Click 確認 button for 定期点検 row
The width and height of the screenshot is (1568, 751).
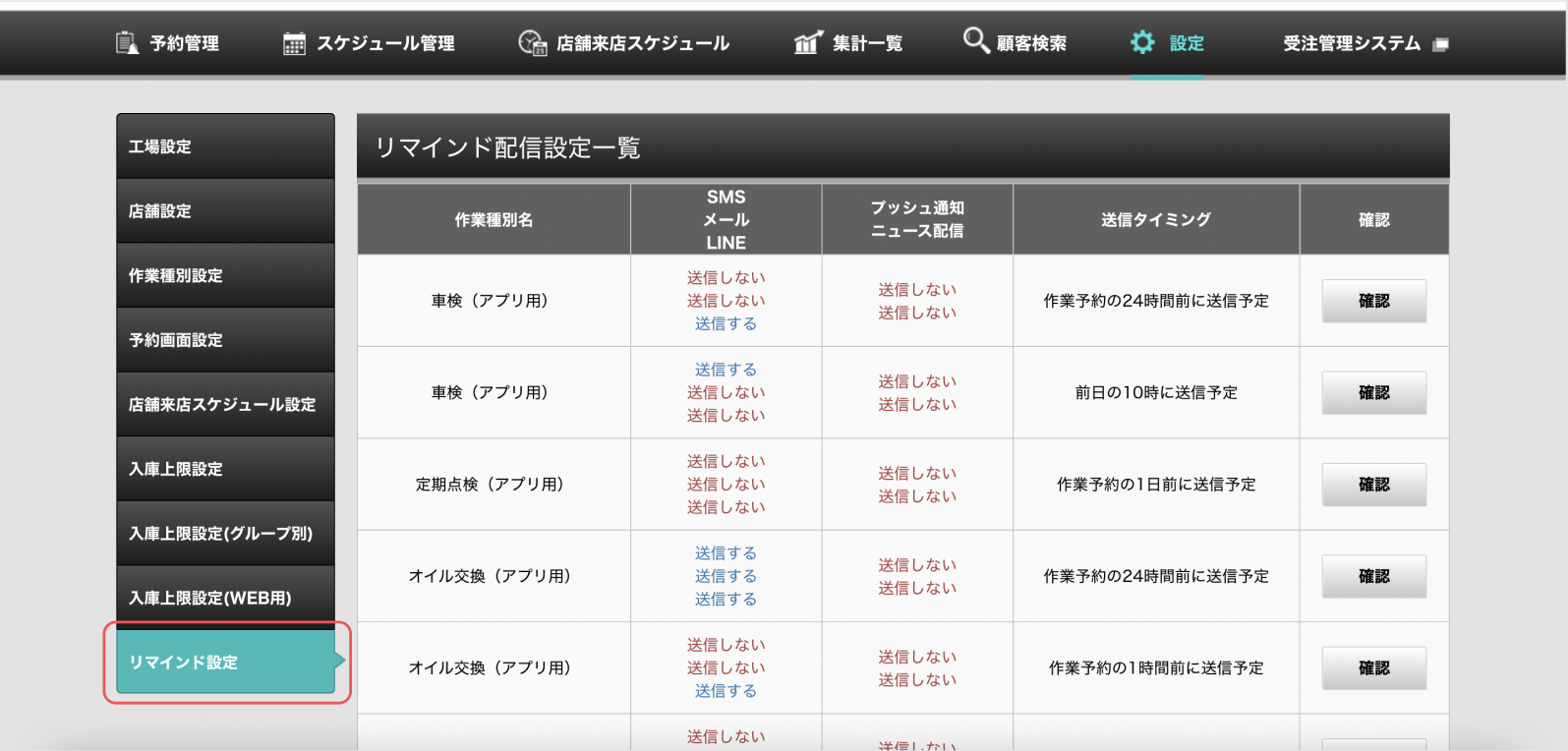pyautogui.click(x=1373, y=485)
